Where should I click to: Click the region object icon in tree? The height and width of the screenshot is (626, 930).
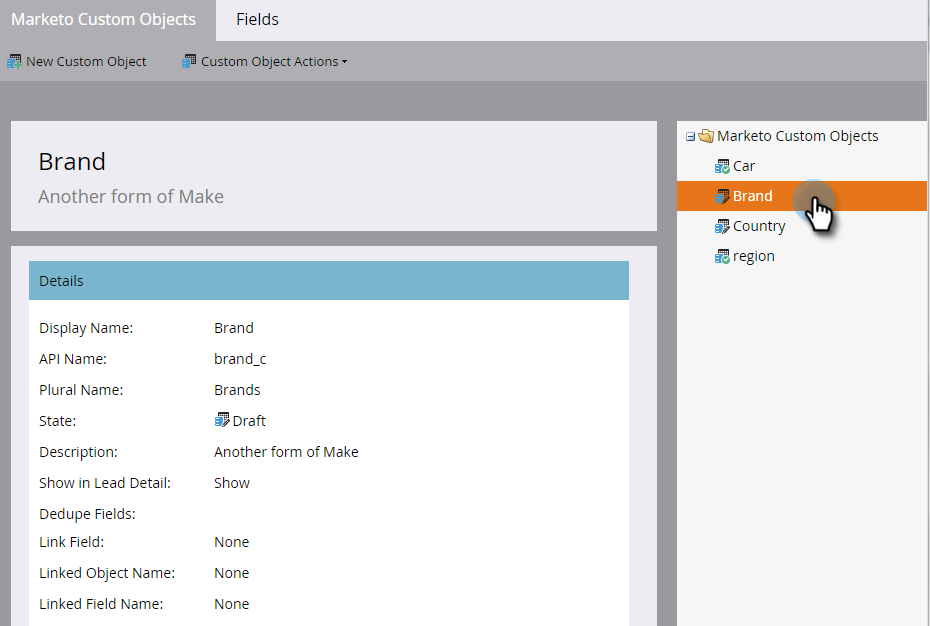pyautogui.click(x=722, y=256)
